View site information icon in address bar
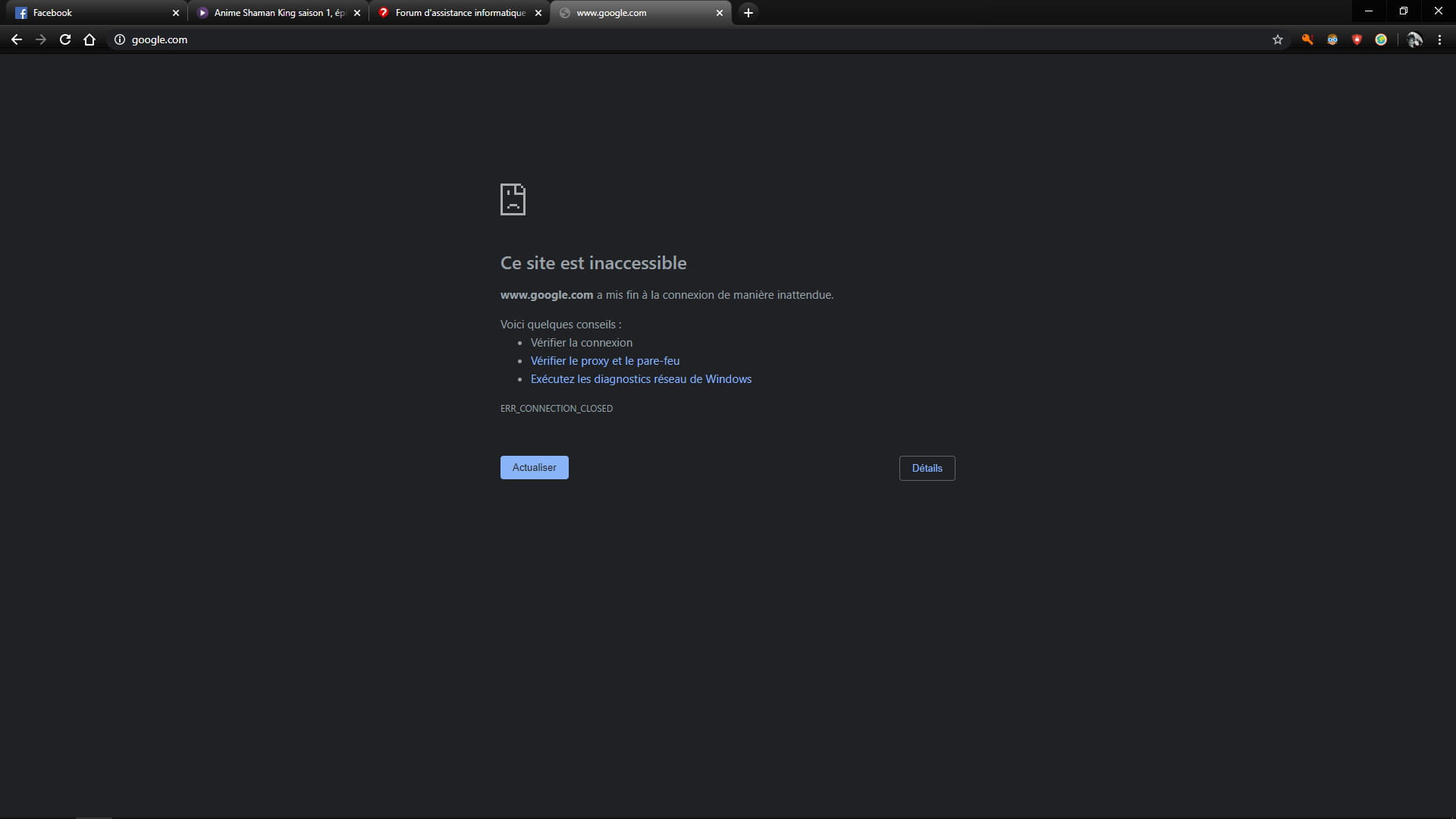 (119, 39)
